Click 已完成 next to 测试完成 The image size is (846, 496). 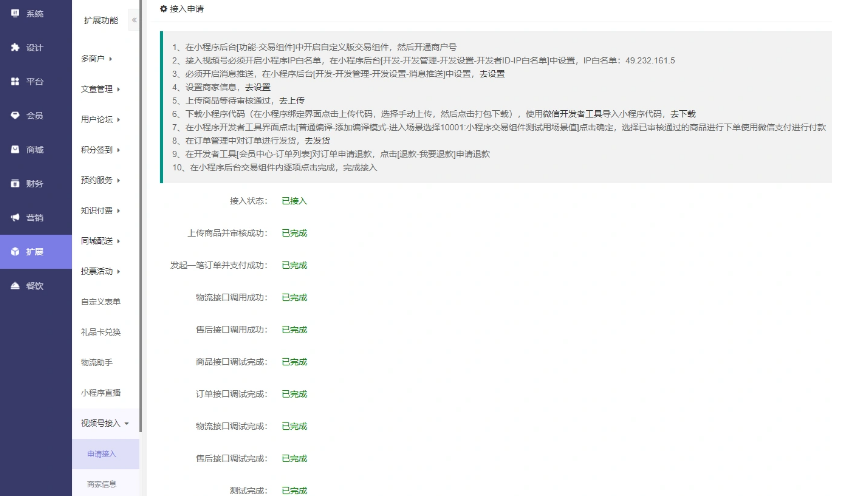[294, 491]
